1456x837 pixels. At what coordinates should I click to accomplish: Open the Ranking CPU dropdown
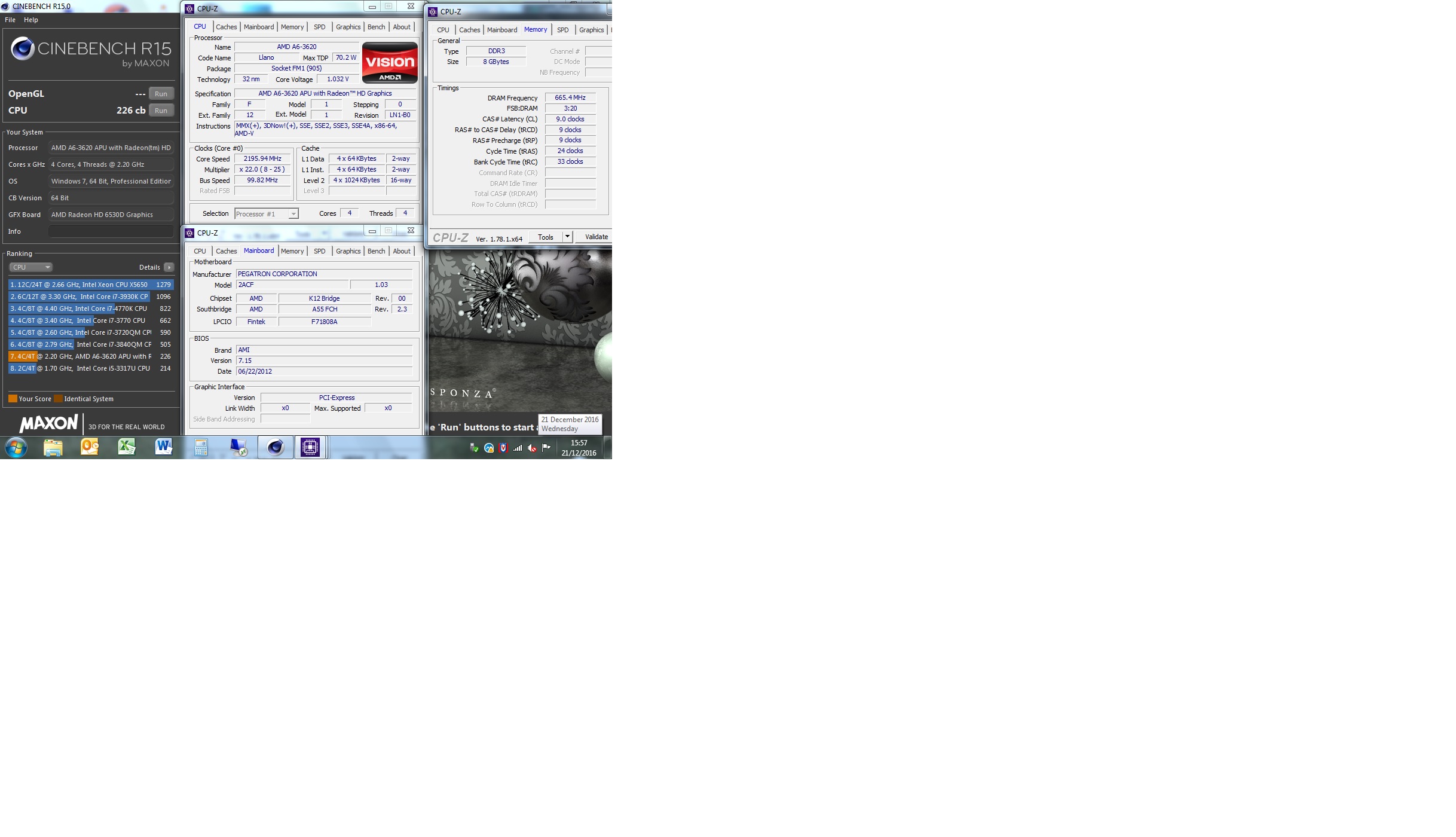coord(30,267)
